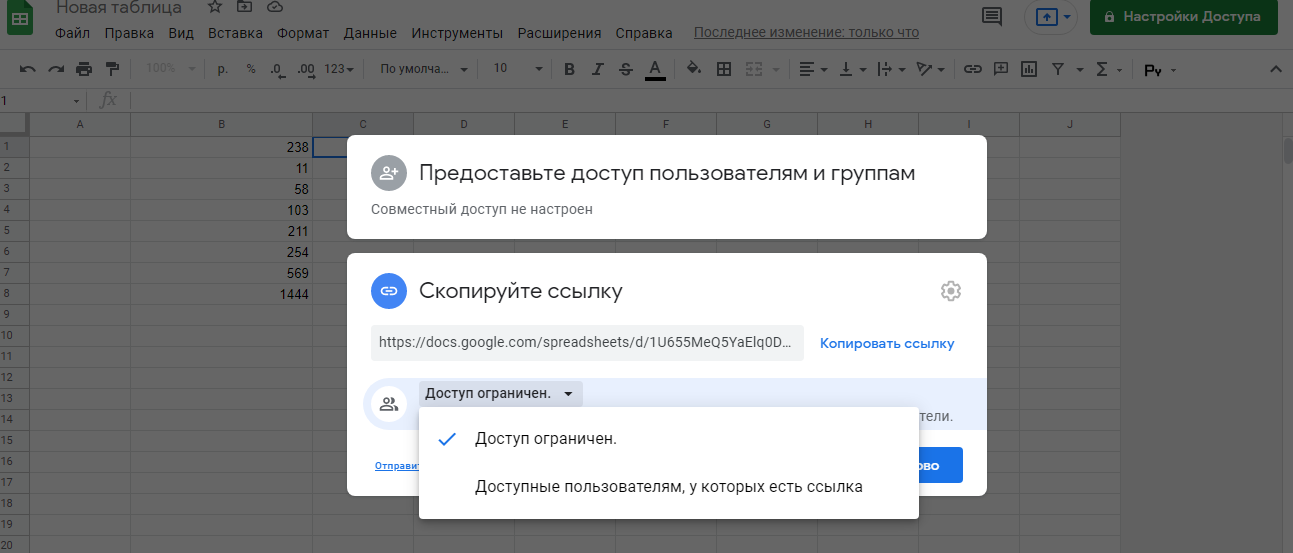Screen dimensions: 1293x553
Task: Select the Доступ ограничен option
Action: coord(545,438)
